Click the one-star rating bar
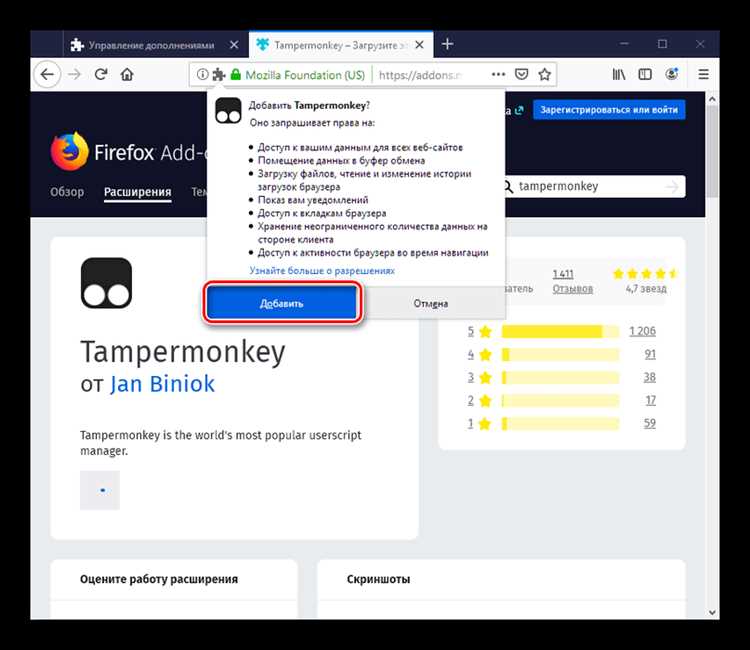This screenshot has height=650, width=750. coord(560,423)
